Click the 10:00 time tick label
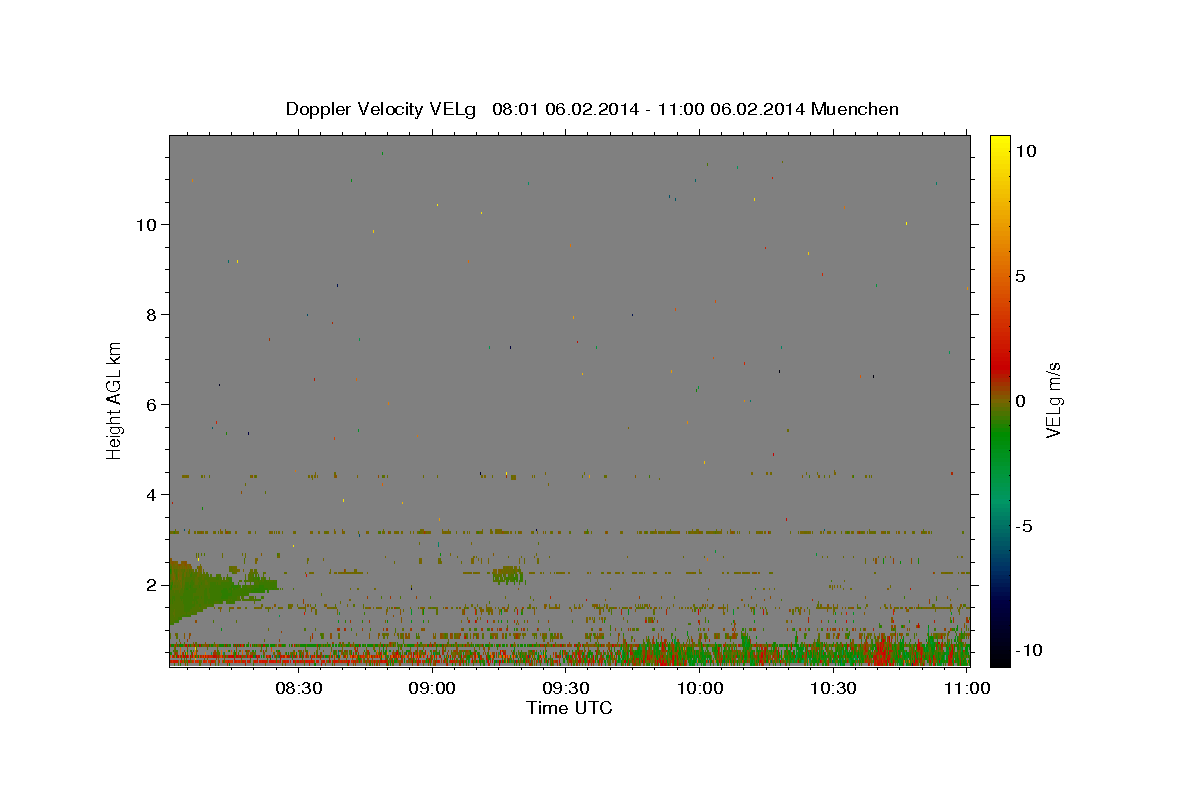The image size is (1200, 800). (x=700, y=688)
